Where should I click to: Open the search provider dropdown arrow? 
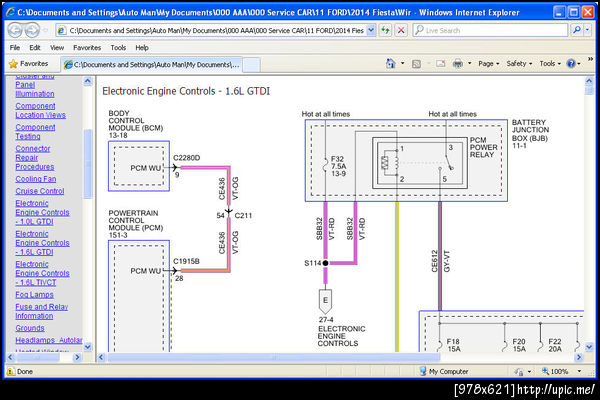point(587,30)
